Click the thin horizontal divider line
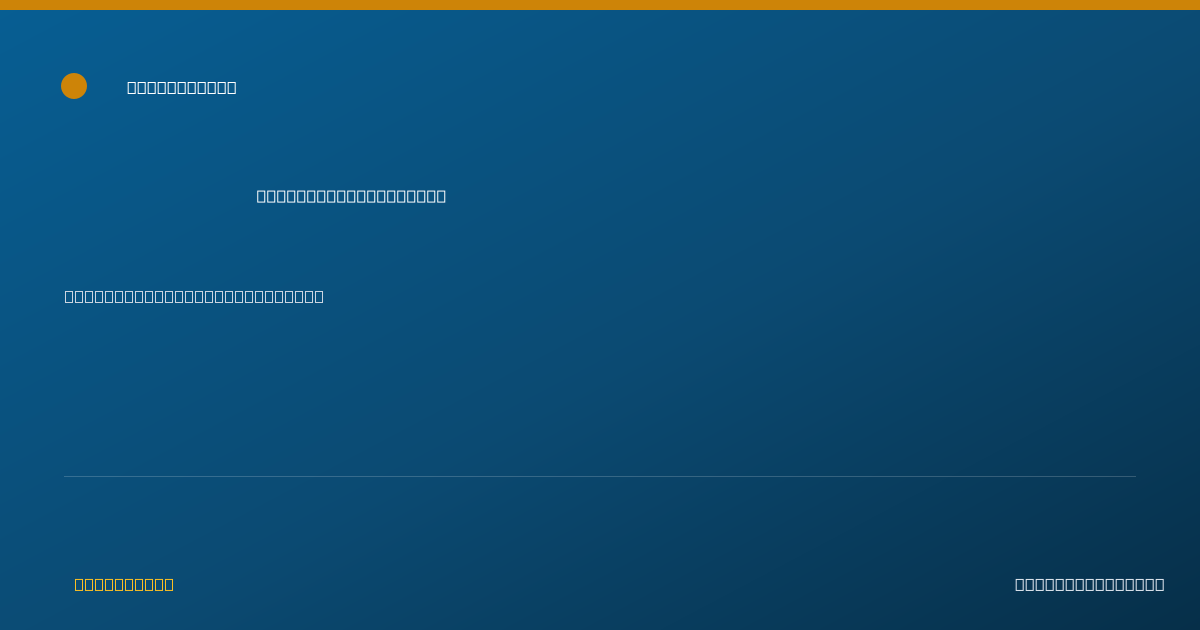The image size is (1200, 630). pyautogui.click(x=600, y=476)
